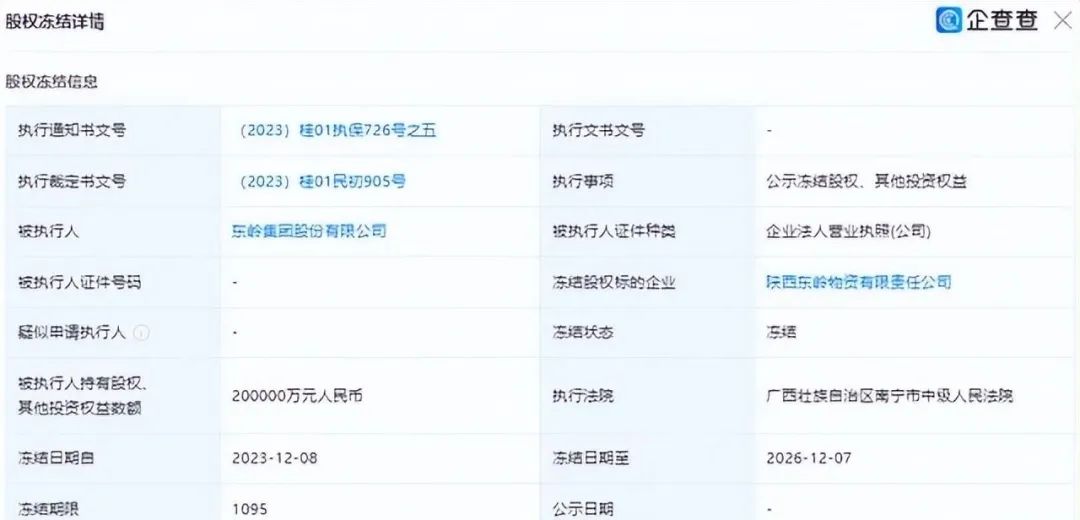Click the 冻结期限 label cell
Viewport: 1080px width, 520px height.
(113, 502)
